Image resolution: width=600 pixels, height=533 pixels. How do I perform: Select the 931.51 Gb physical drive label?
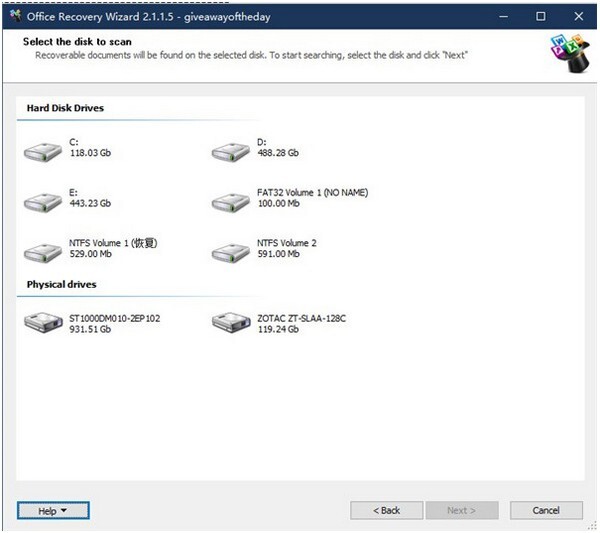click(x=90, y=329)
